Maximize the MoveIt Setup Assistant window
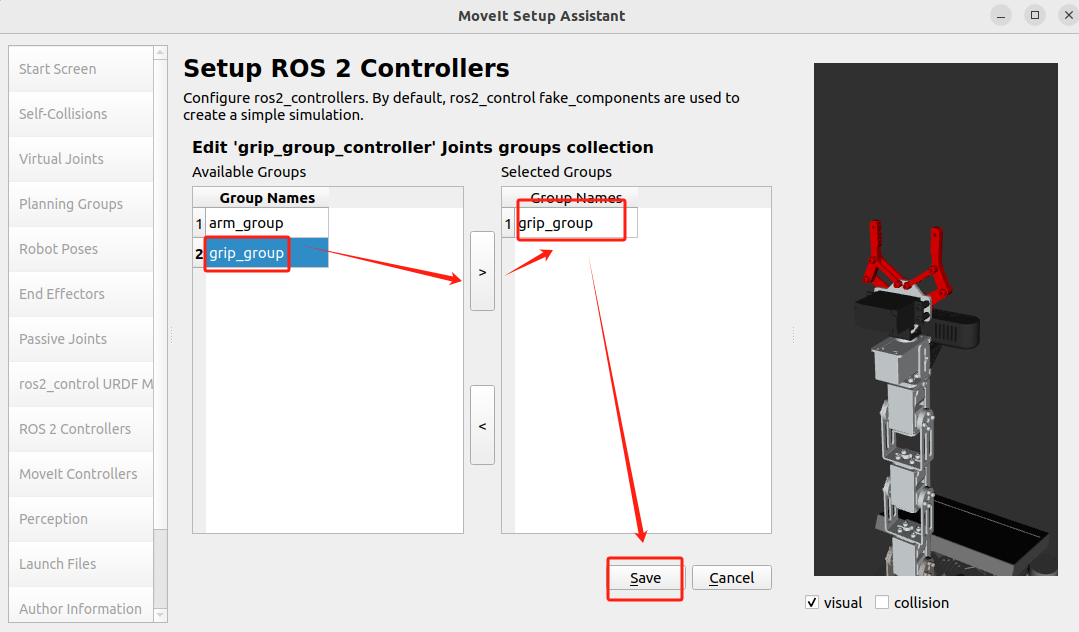The image size is (1079, 632). point(1035,15)
